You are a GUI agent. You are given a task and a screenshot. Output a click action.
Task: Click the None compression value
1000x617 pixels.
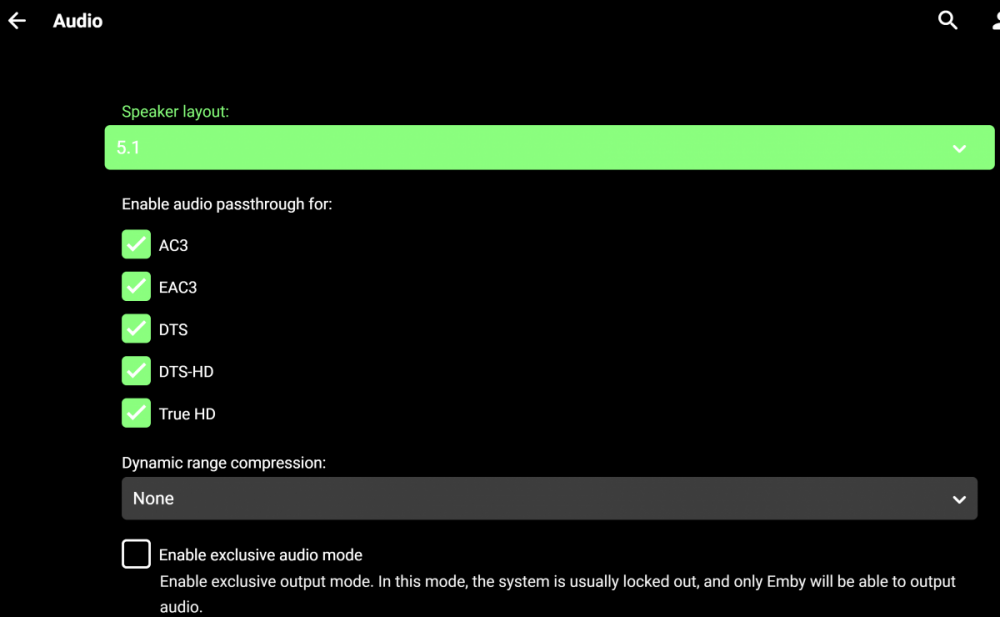153,498
